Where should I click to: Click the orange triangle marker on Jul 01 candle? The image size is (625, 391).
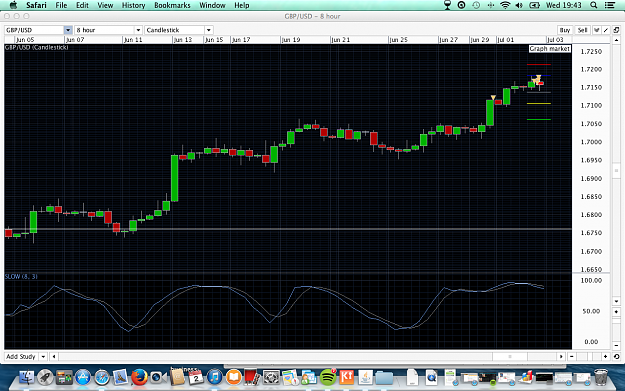493,97
